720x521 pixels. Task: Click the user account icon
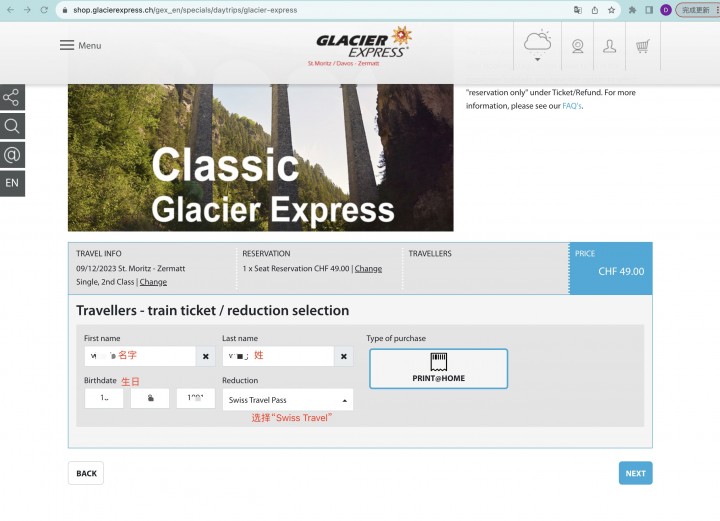tap(609, 46)
